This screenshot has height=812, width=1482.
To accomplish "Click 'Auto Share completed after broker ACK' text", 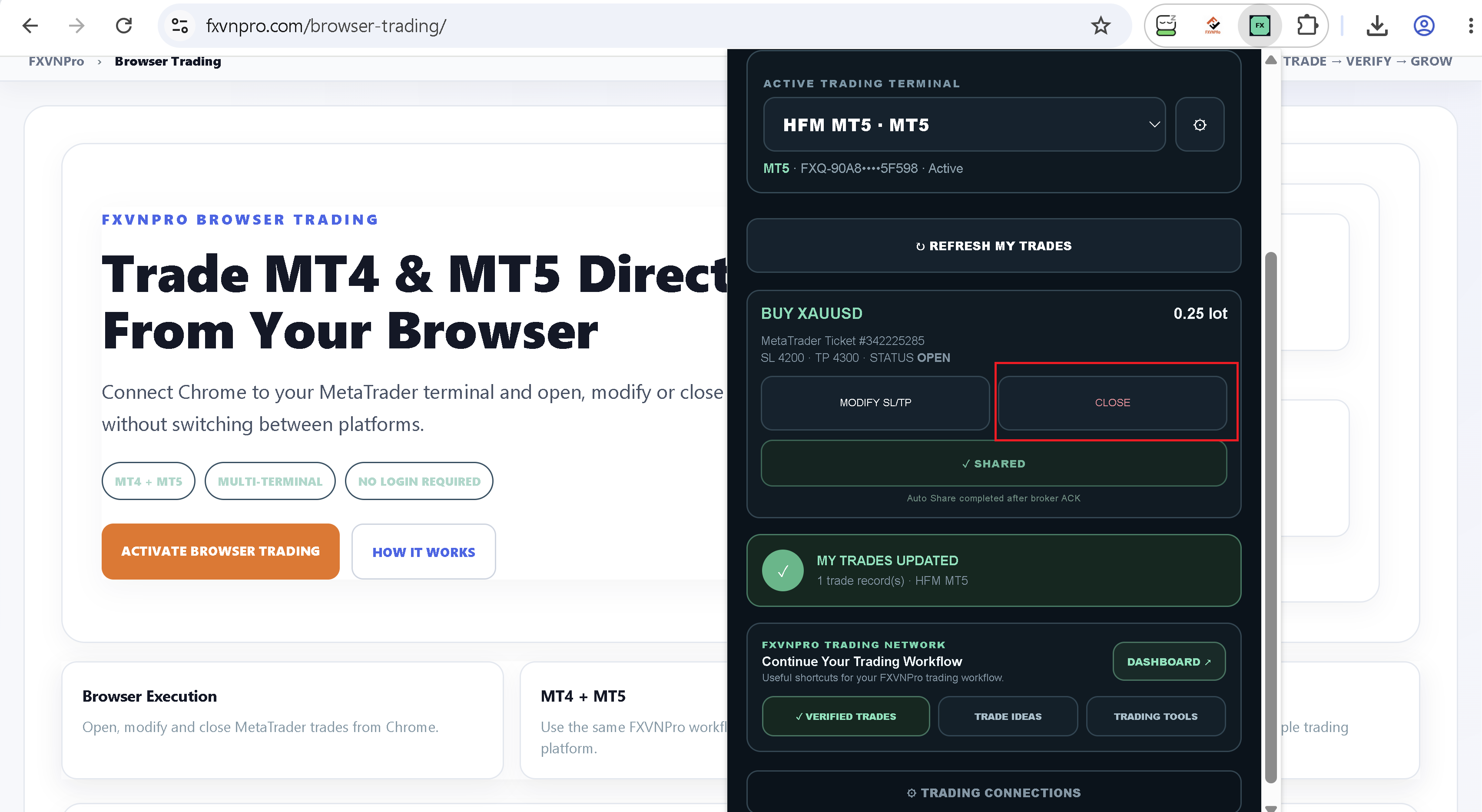I will coord(994,498).
